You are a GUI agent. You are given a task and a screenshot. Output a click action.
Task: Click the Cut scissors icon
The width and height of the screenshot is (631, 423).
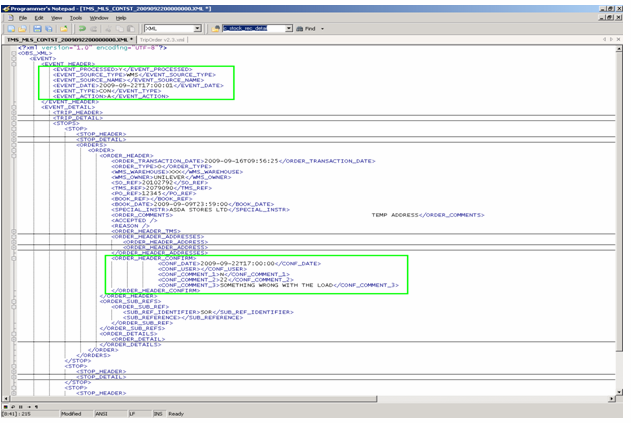click(108, 29)
